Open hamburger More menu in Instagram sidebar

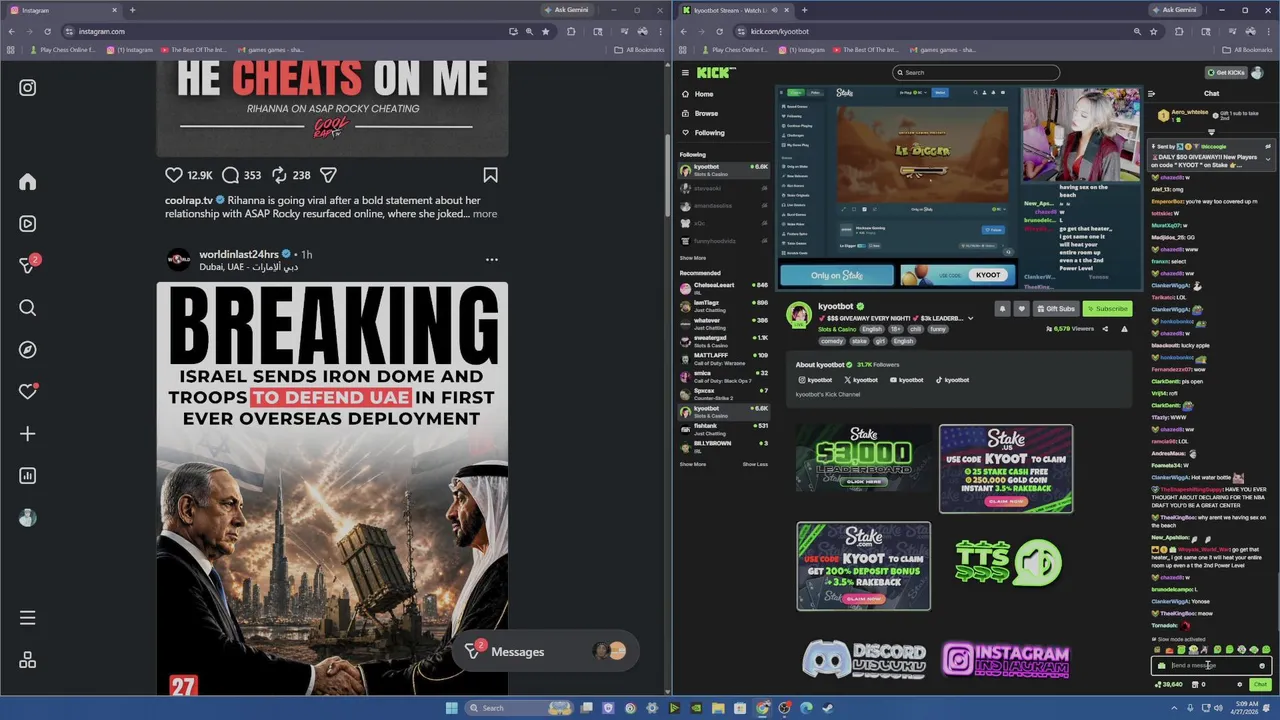(28, 618)
